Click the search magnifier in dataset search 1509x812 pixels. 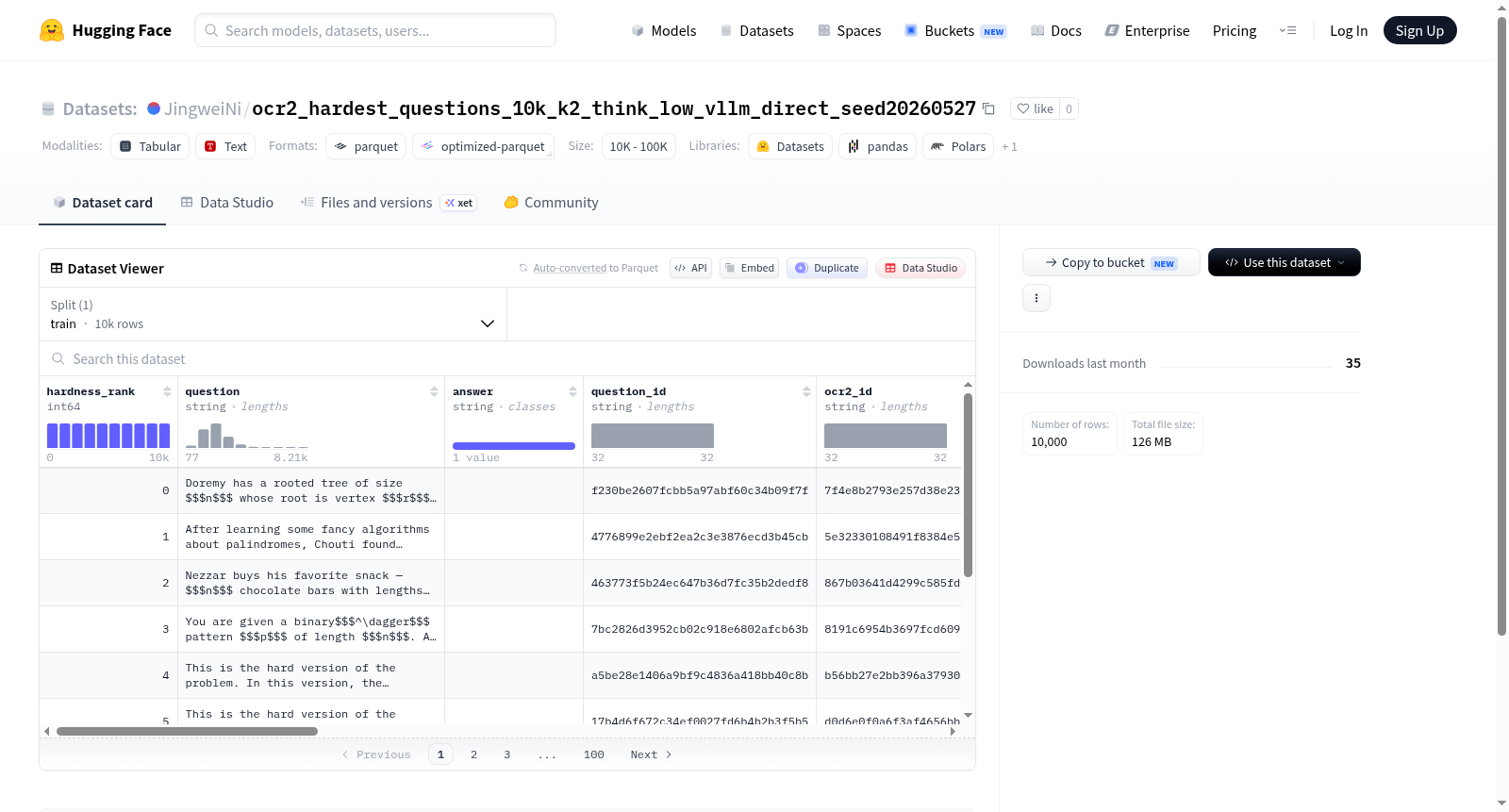tap(58, 358)
